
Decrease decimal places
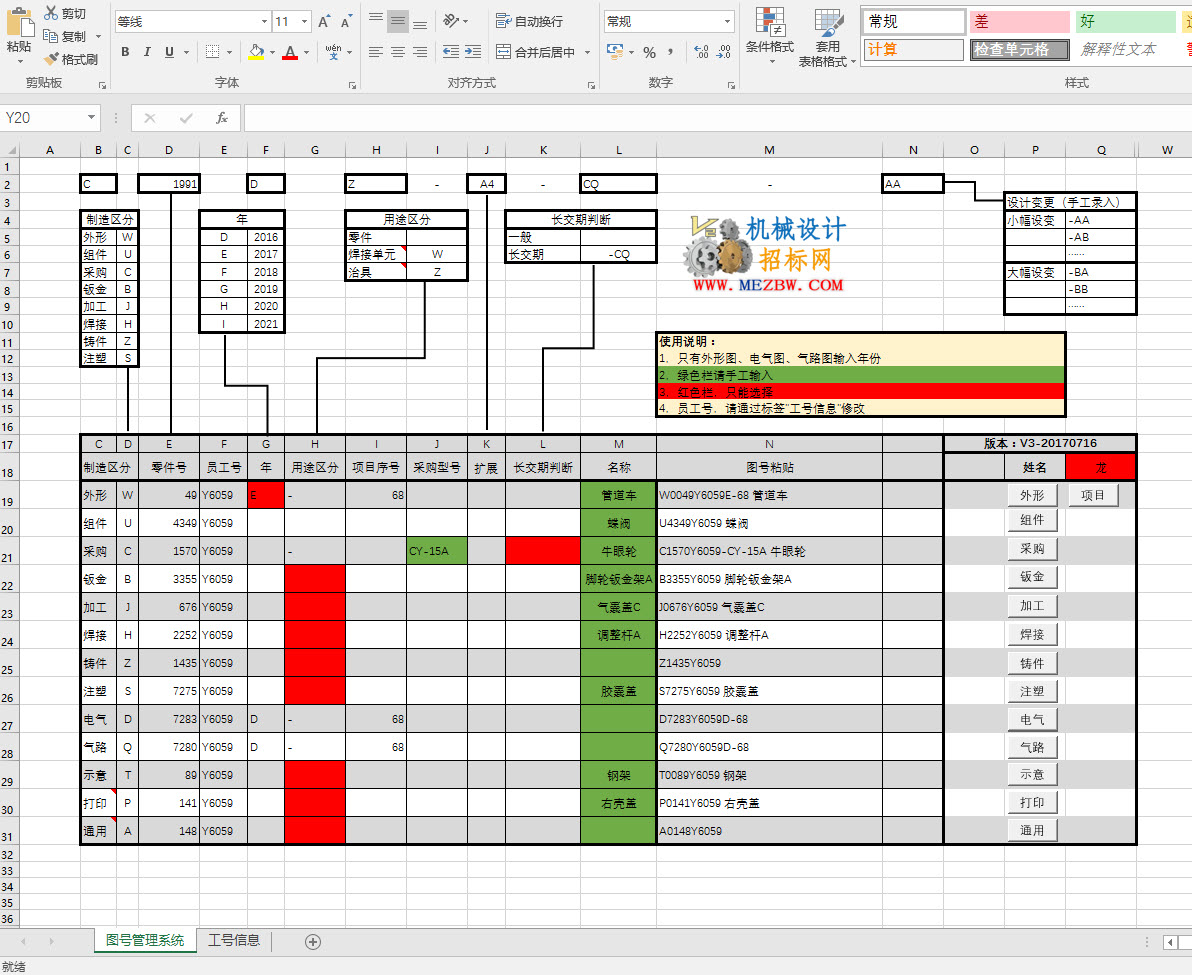tap(724, 52)
